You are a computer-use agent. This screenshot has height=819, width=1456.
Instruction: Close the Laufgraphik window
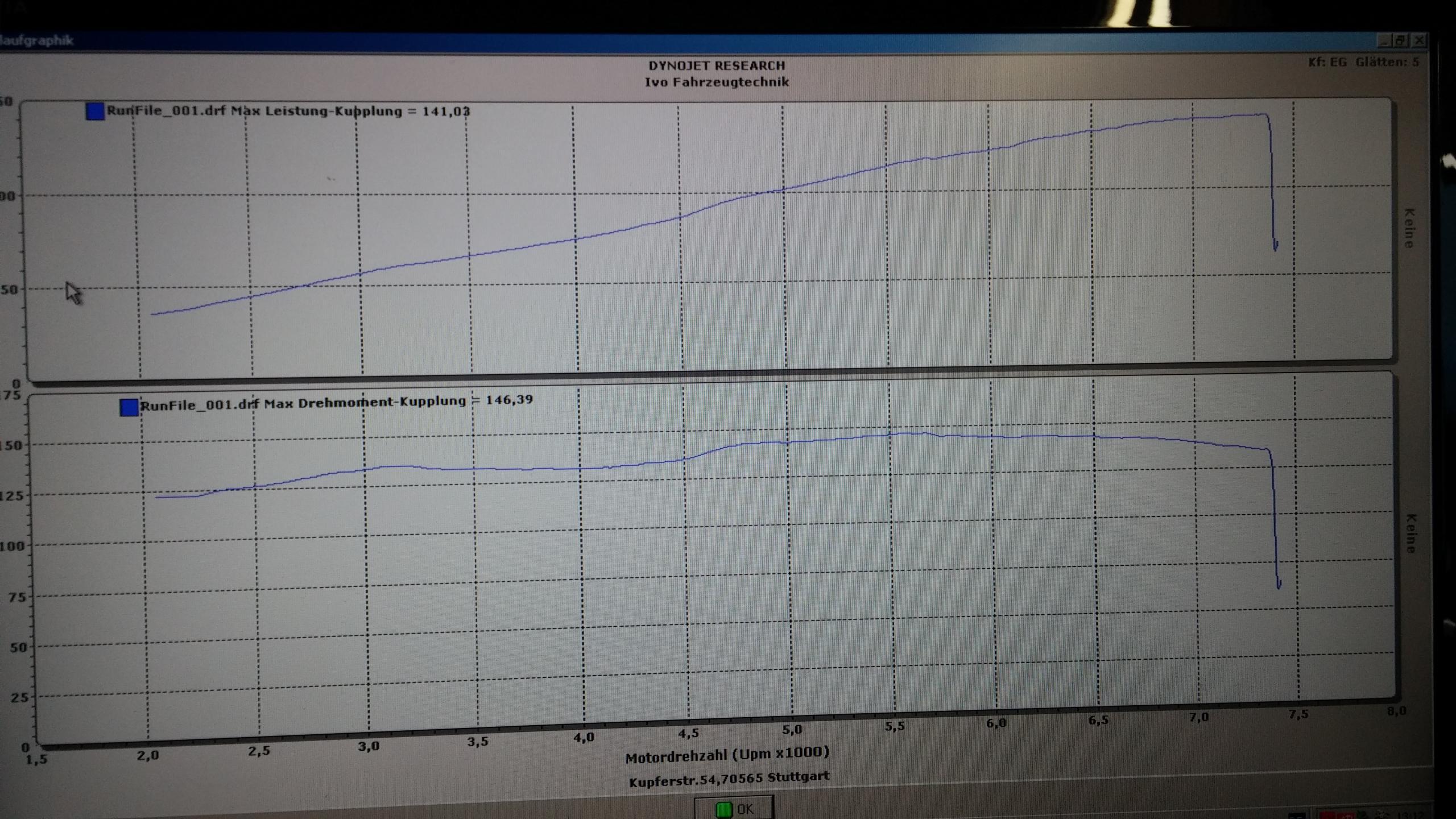[x=1419, y=40]
